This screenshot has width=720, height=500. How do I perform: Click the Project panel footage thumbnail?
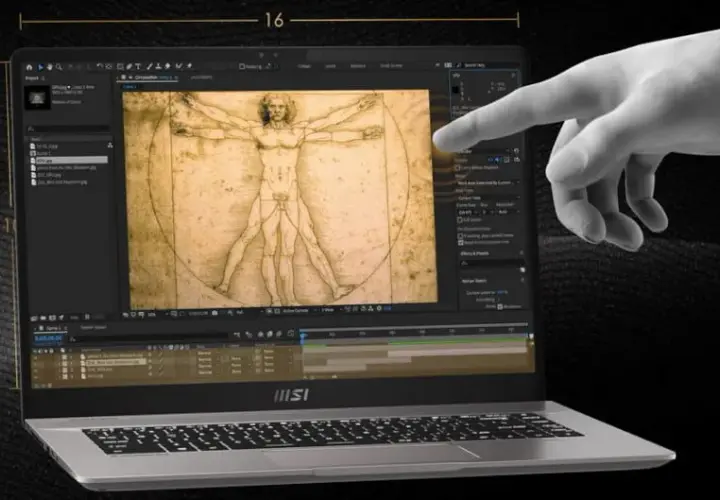coord(37,97)
